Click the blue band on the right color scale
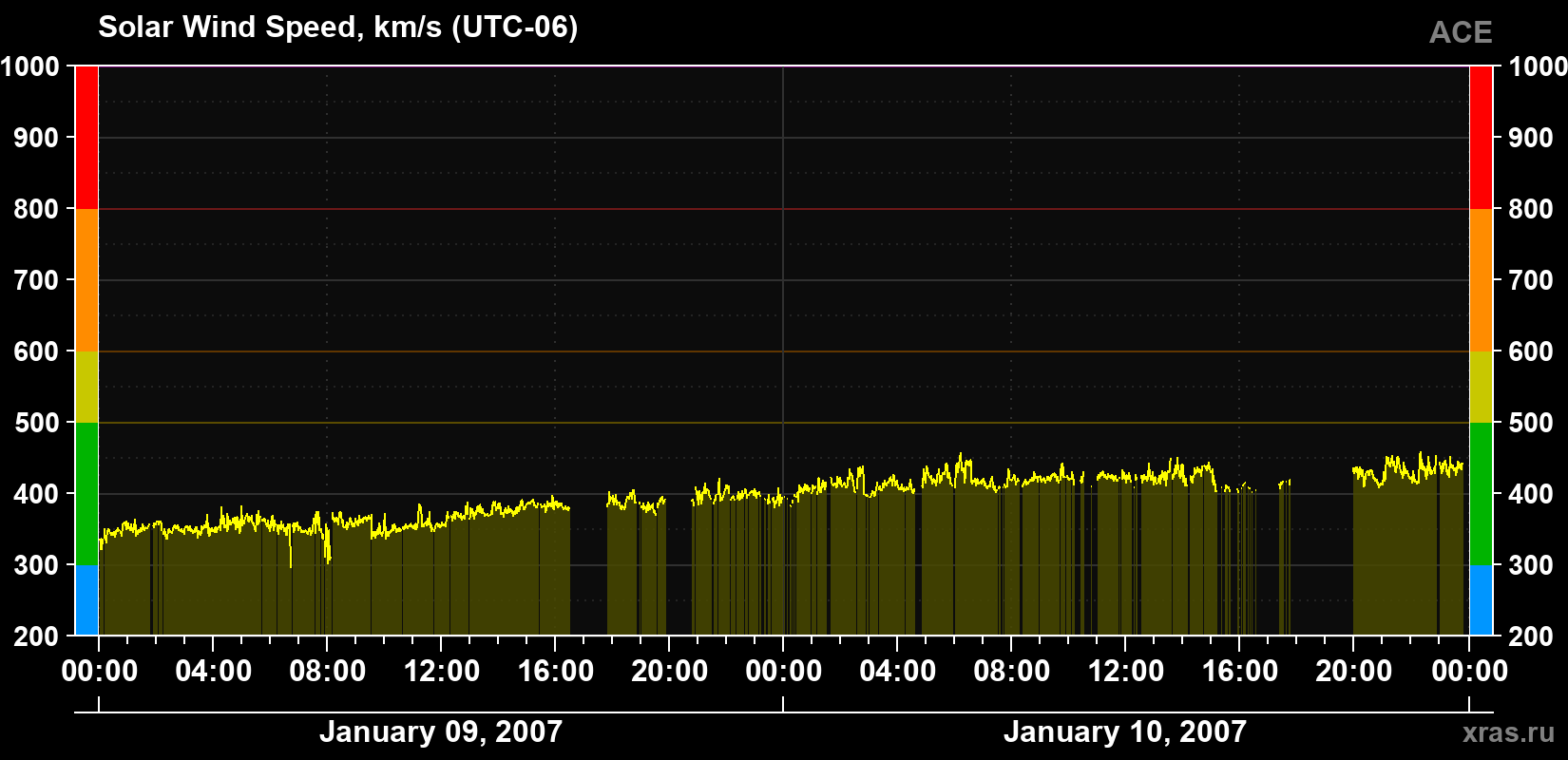 click(1481, 600)
